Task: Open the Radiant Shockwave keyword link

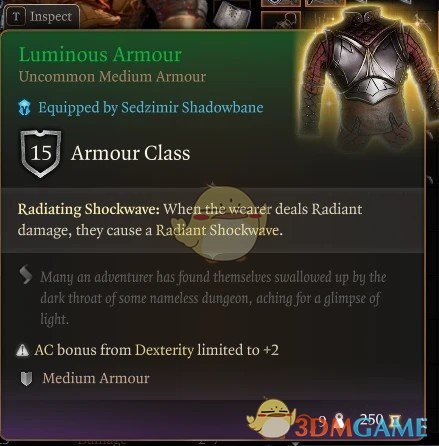Action: click(219, 230)
